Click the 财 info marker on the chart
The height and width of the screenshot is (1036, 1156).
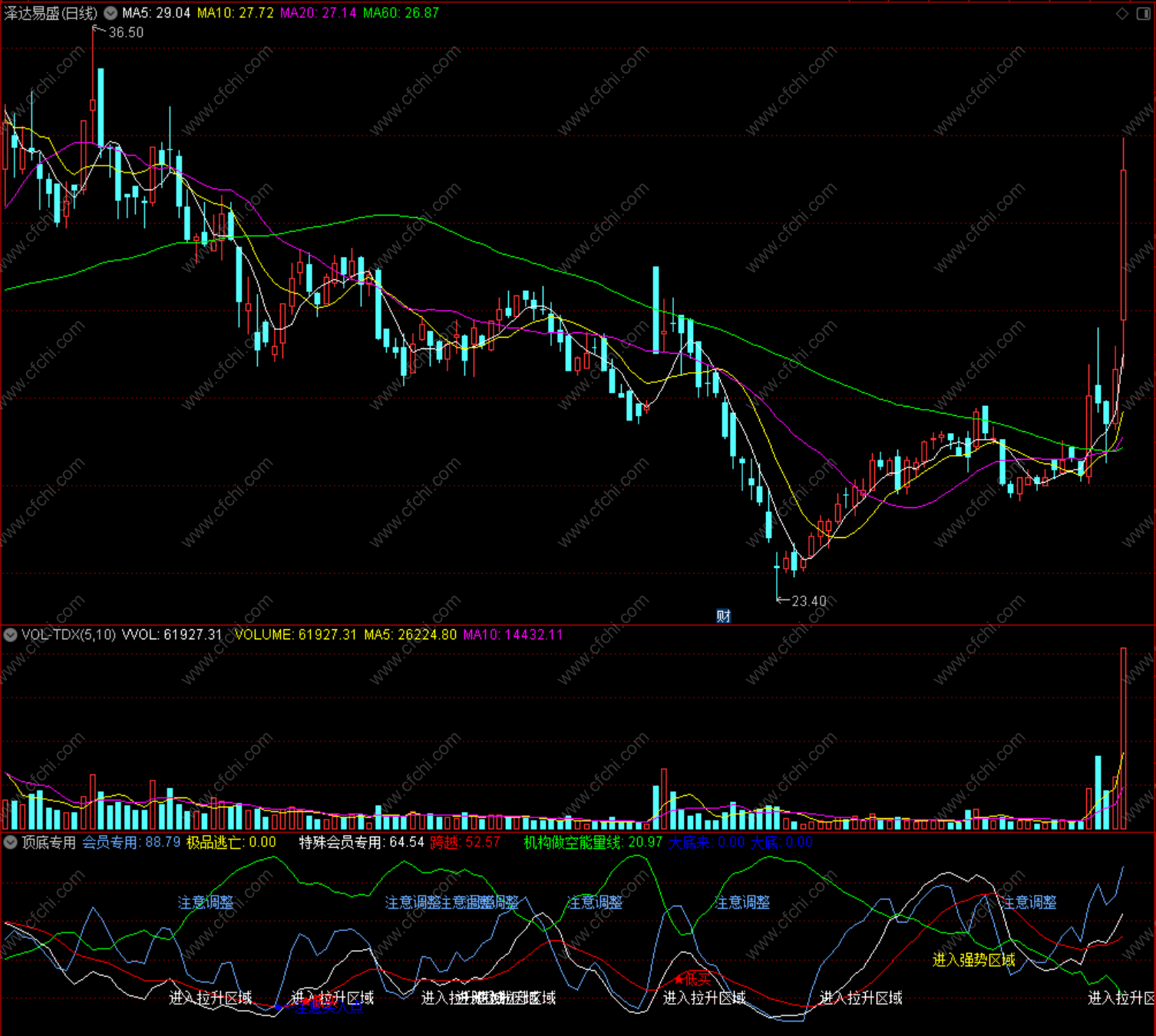(x=723, y=615)
